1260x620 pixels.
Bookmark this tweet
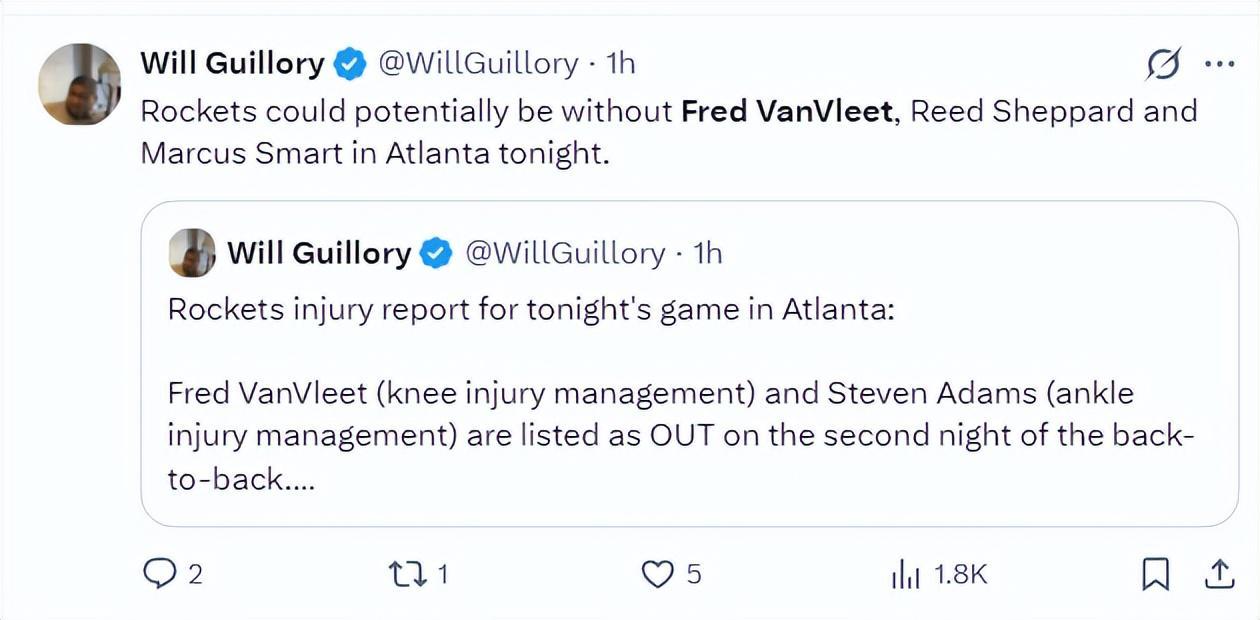point(1155,574)
